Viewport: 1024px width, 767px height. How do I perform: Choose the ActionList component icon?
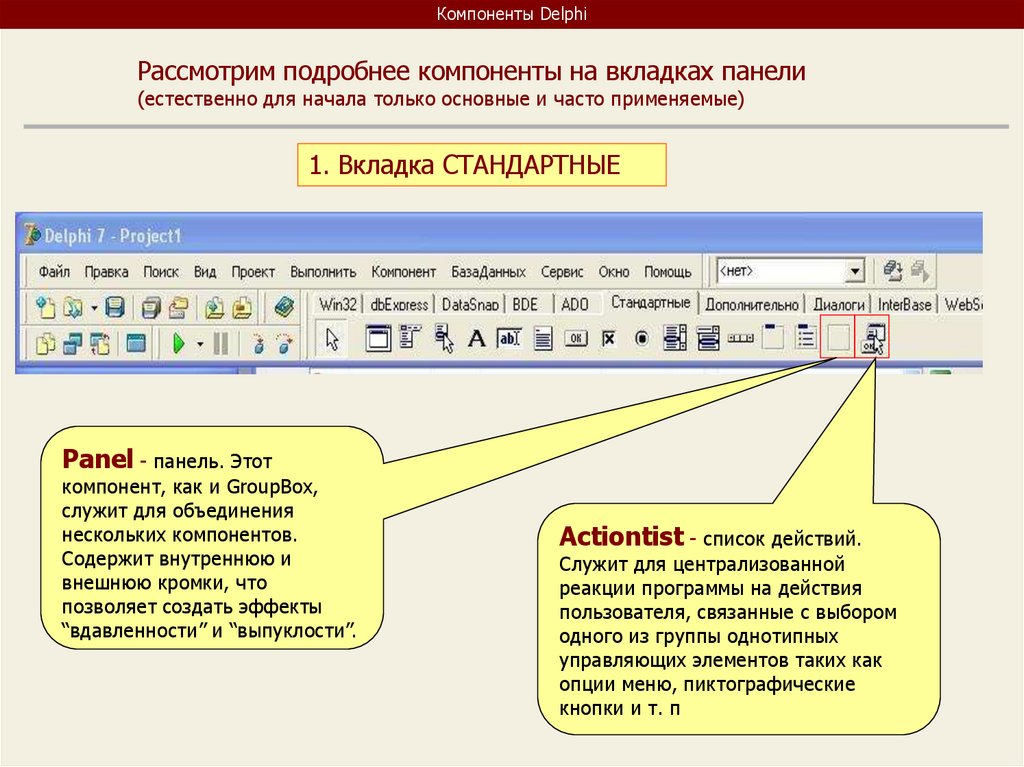(x=873, y=338)
